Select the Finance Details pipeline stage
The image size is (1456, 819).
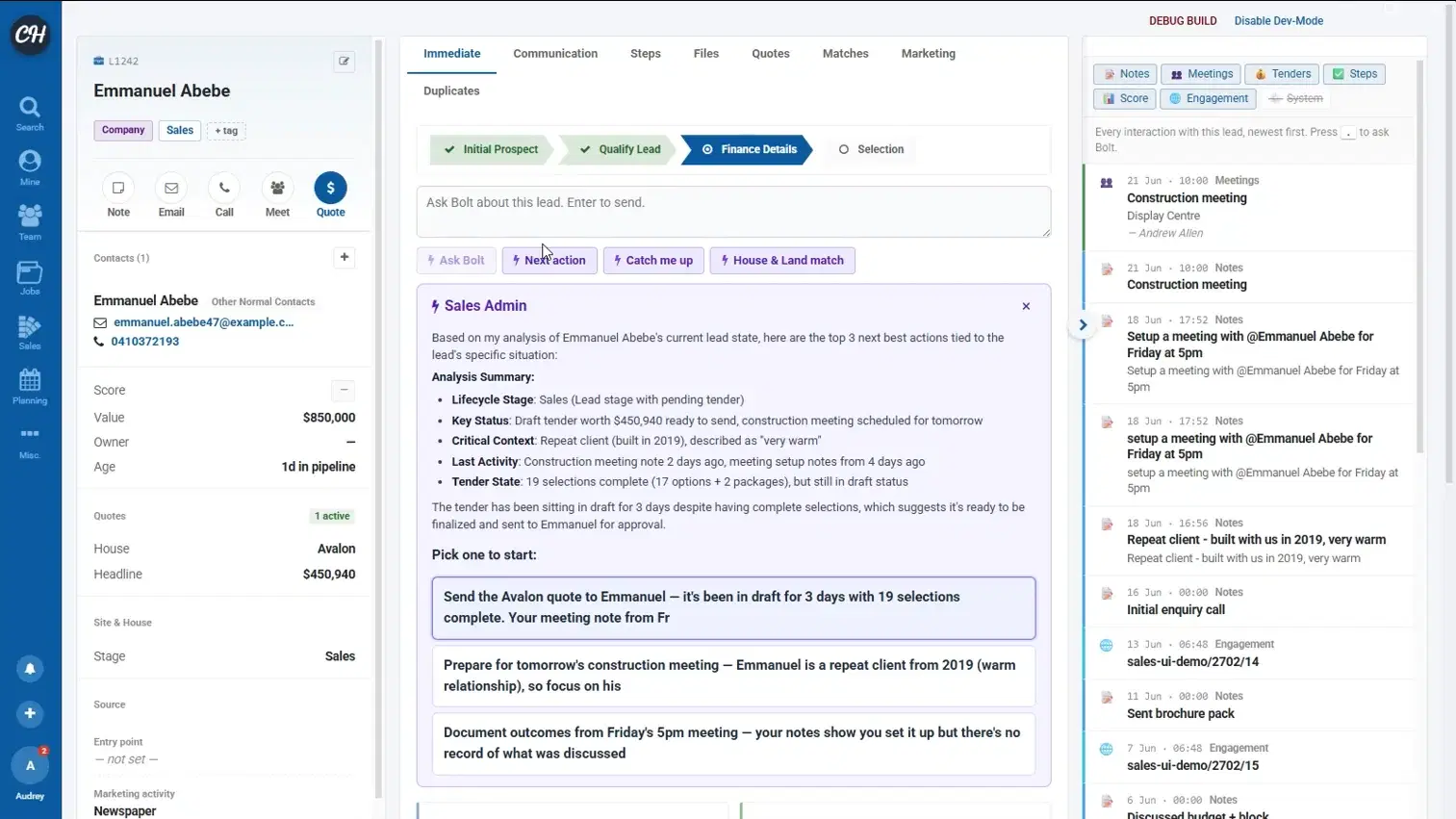pos(749,149)
